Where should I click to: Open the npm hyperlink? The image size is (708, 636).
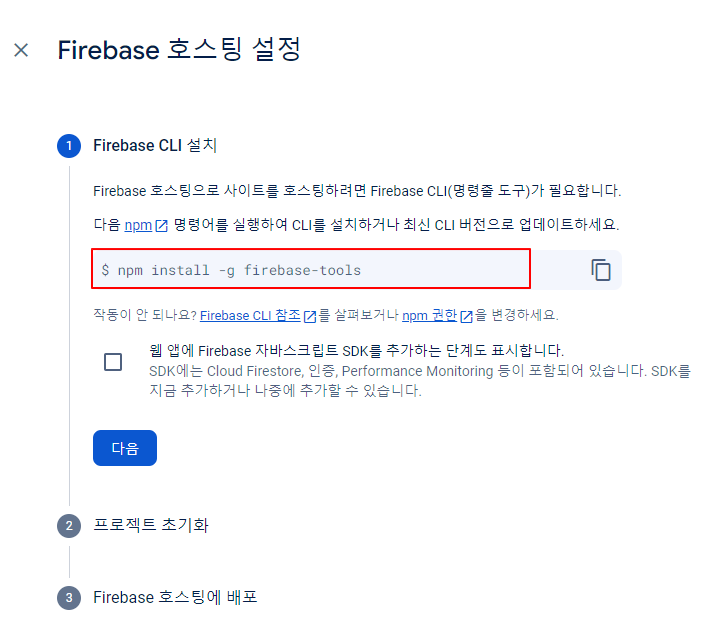click(x=138, y=225)
